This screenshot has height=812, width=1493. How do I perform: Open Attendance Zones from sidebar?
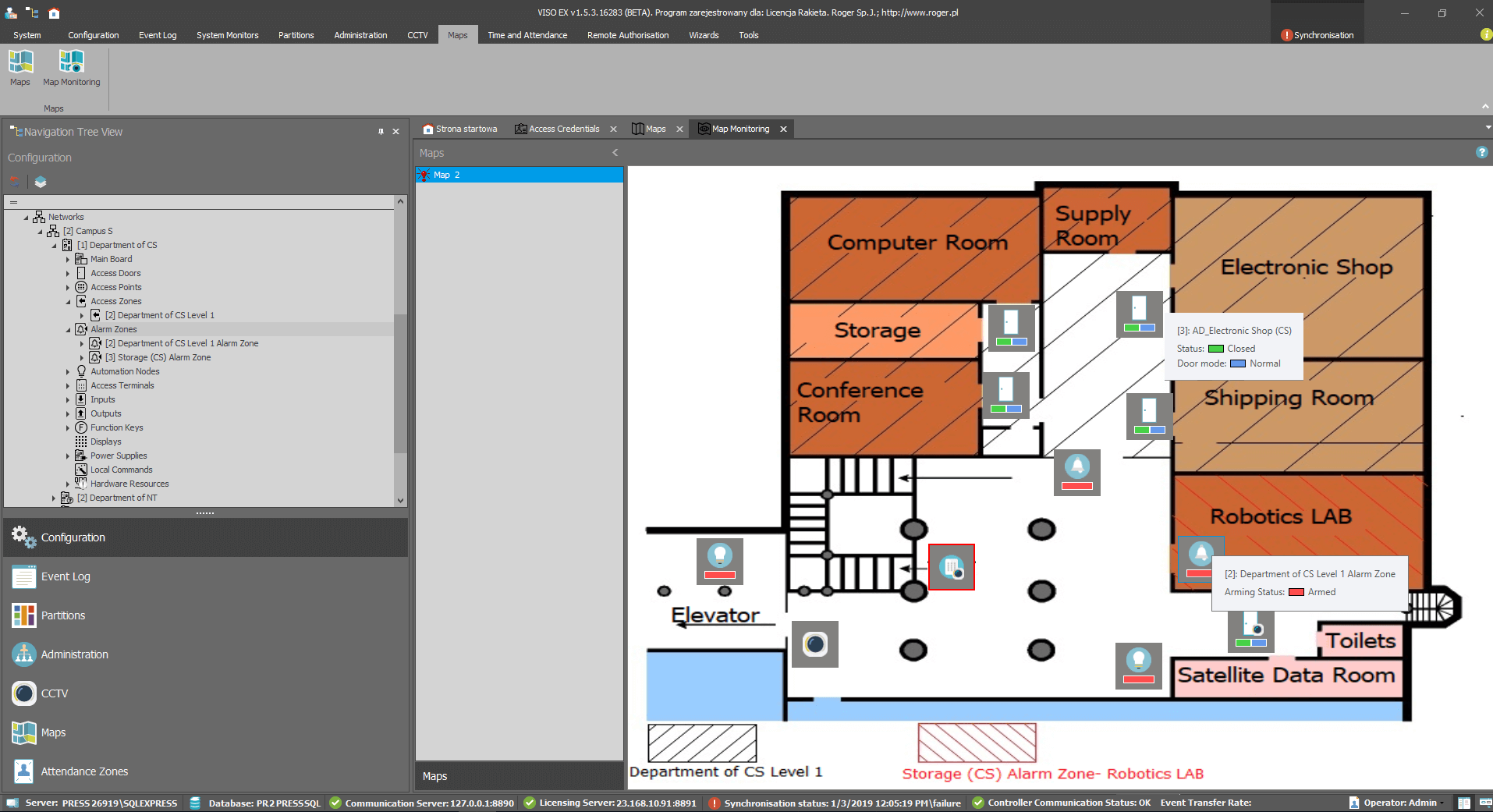pyautogui.click(x=84, y=771)
